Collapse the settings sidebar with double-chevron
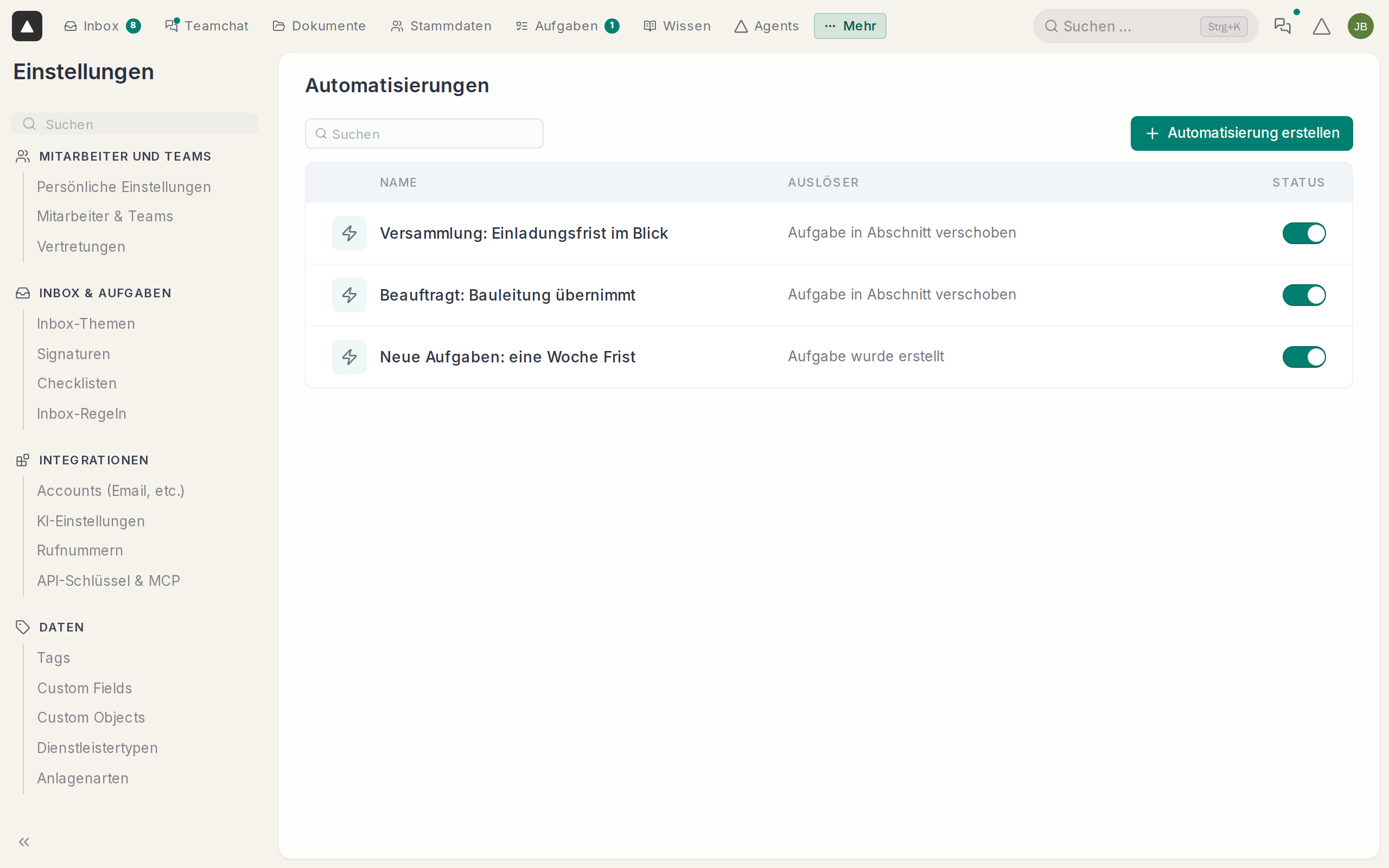Viewport: 1389px width, 868px height. [x=23, y=841]
